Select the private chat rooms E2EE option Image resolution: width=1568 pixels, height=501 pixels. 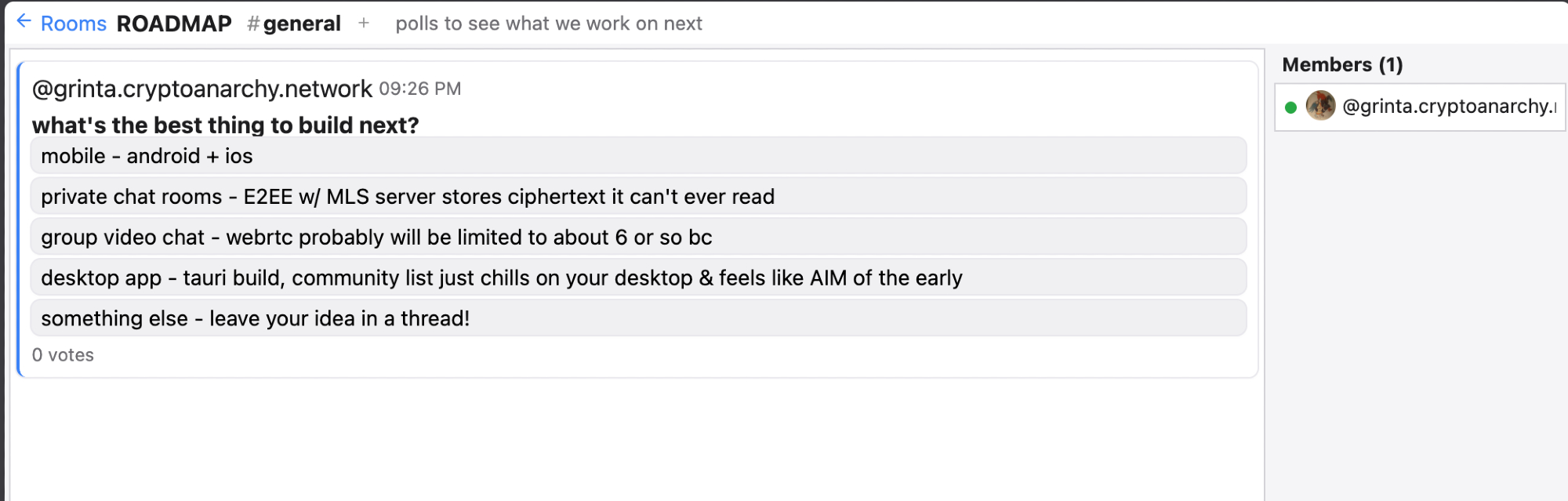tap(637, 197)
